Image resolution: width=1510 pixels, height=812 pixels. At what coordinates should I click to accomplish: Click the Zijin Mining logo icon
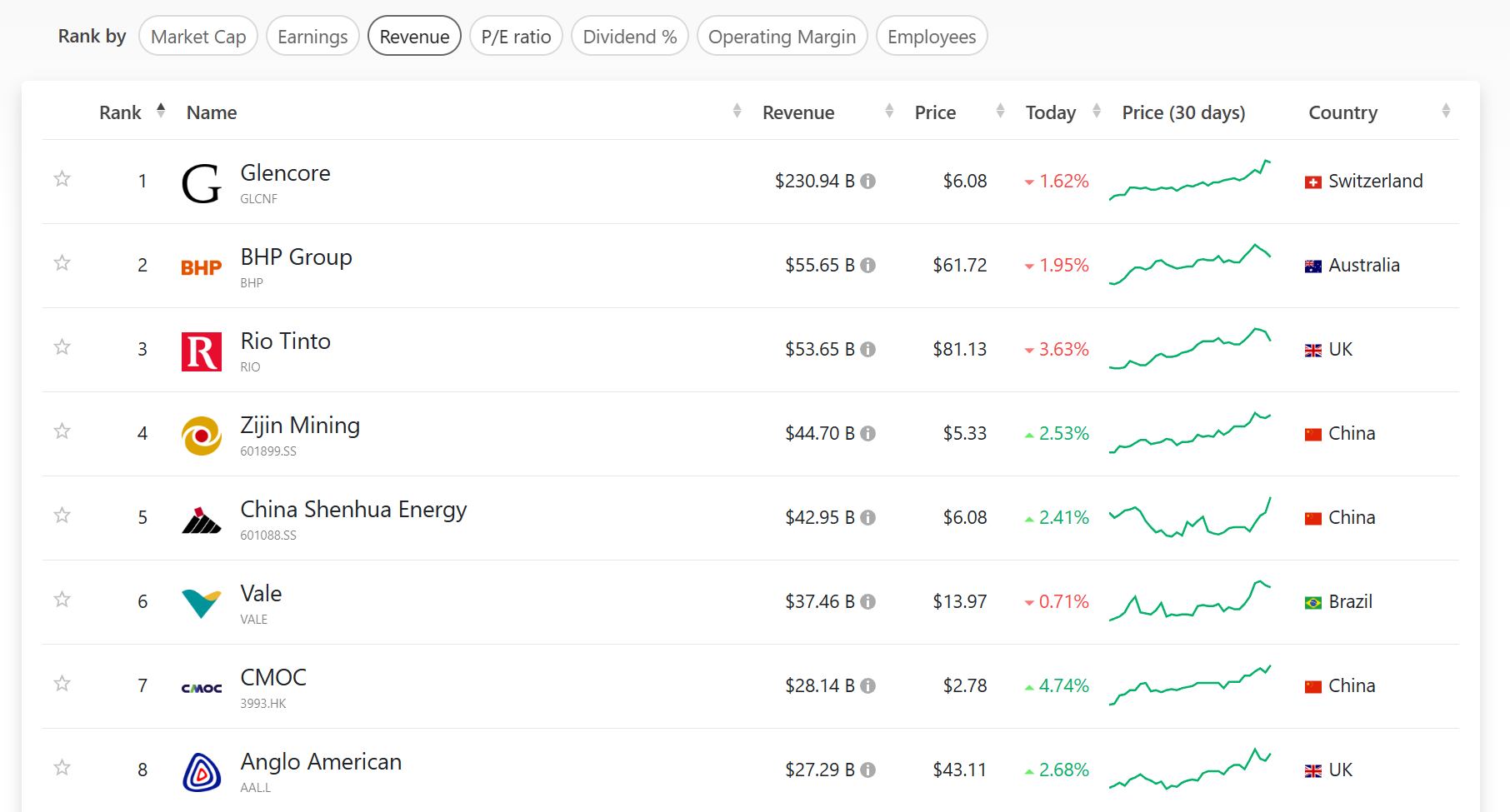pyautogui.click(x=202, y=436)
